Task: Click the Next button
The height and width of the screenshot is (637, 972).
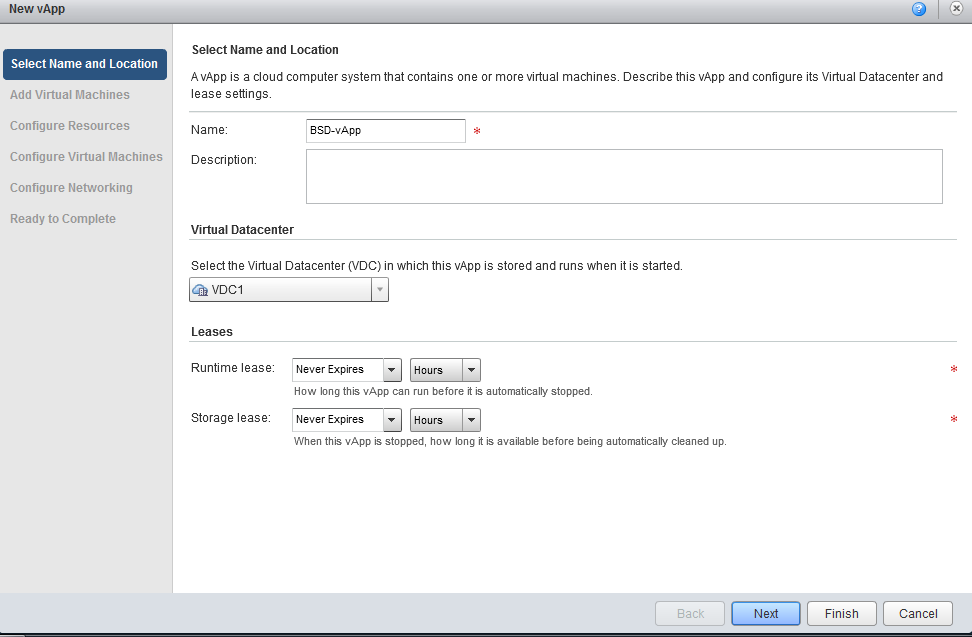Action: [x=766, y=613]
